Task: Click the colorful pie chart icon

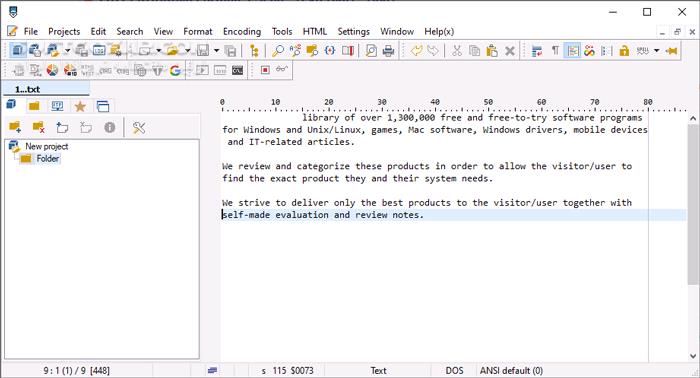Action: pyautogui.click(x=52, y=70)
